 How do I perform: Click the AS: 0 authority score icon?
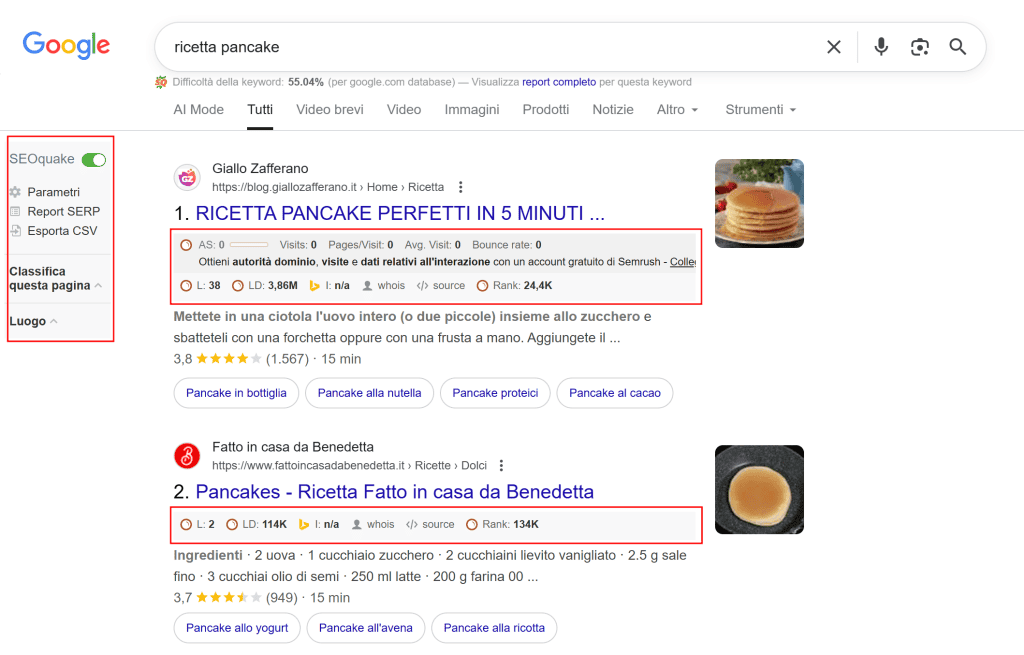[x=186, y=245]
